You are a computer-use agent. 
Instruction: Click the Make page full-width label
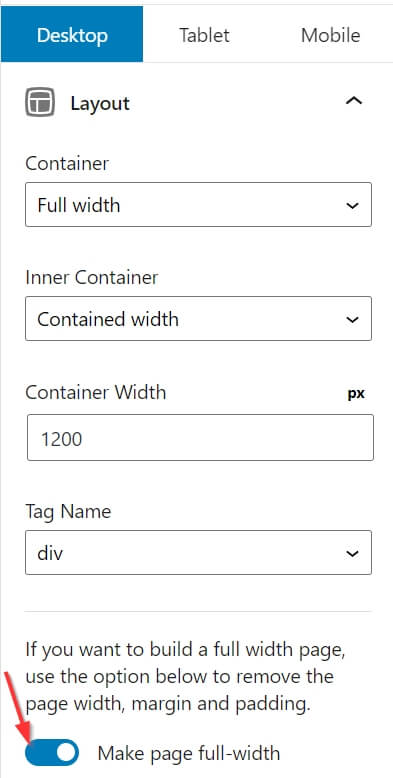coord(189,753)
